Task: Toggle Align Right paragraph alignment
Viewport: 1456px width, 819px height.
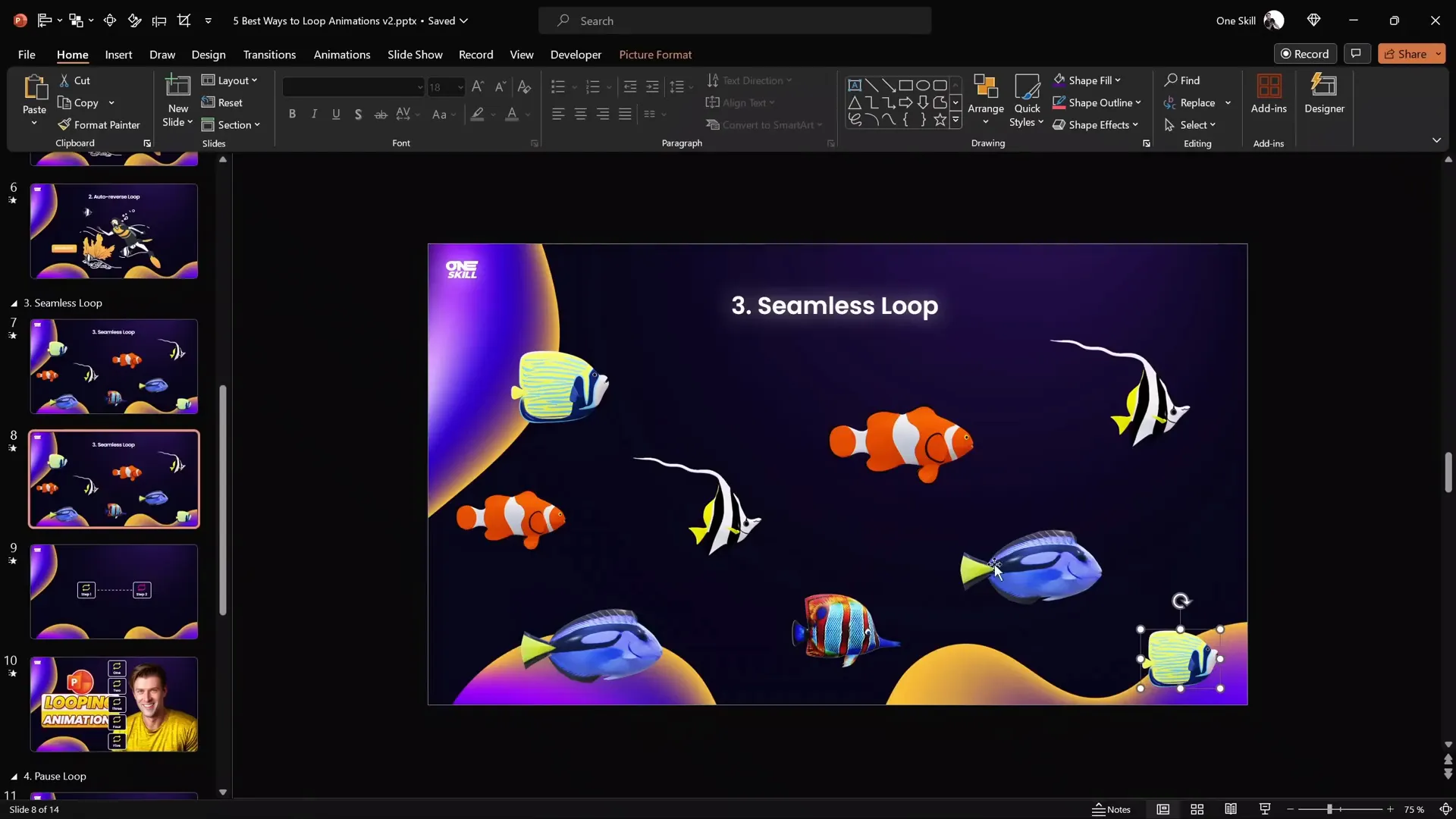Action: tap(603, 115)
